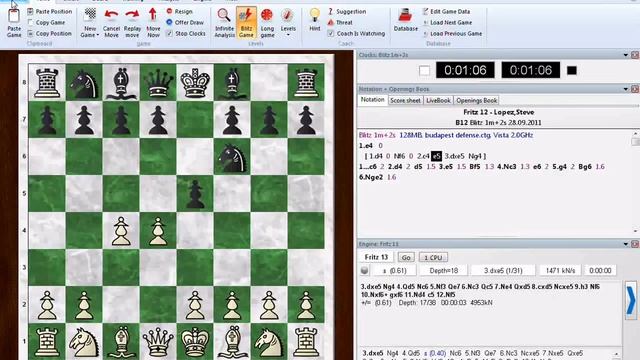Click the notation panel vertical scrollbar
This screenshot has height=360, width=640.
point(635,181)
